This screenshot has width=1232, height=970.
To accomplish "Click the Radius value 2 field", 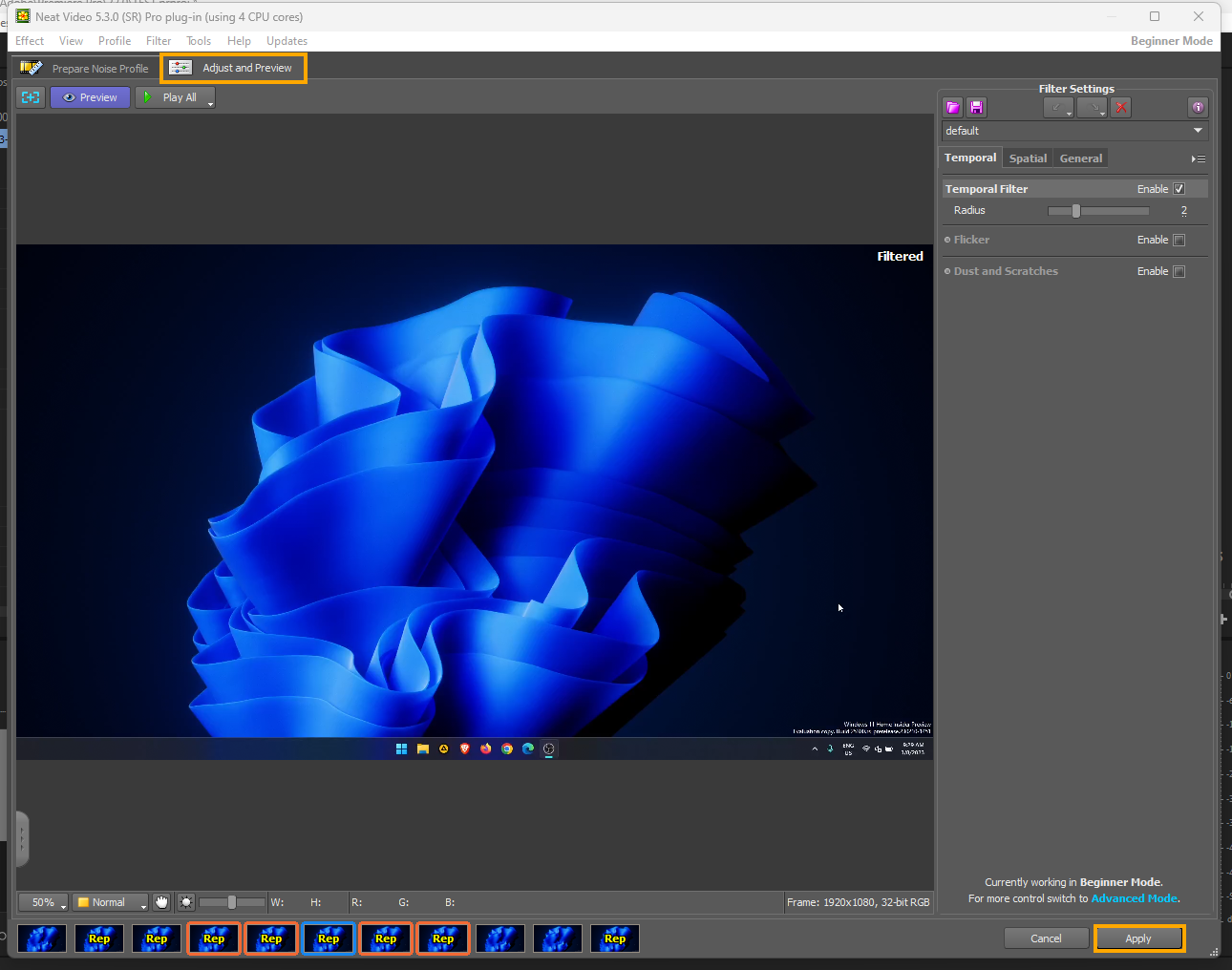I will (x=1184, y=211).
